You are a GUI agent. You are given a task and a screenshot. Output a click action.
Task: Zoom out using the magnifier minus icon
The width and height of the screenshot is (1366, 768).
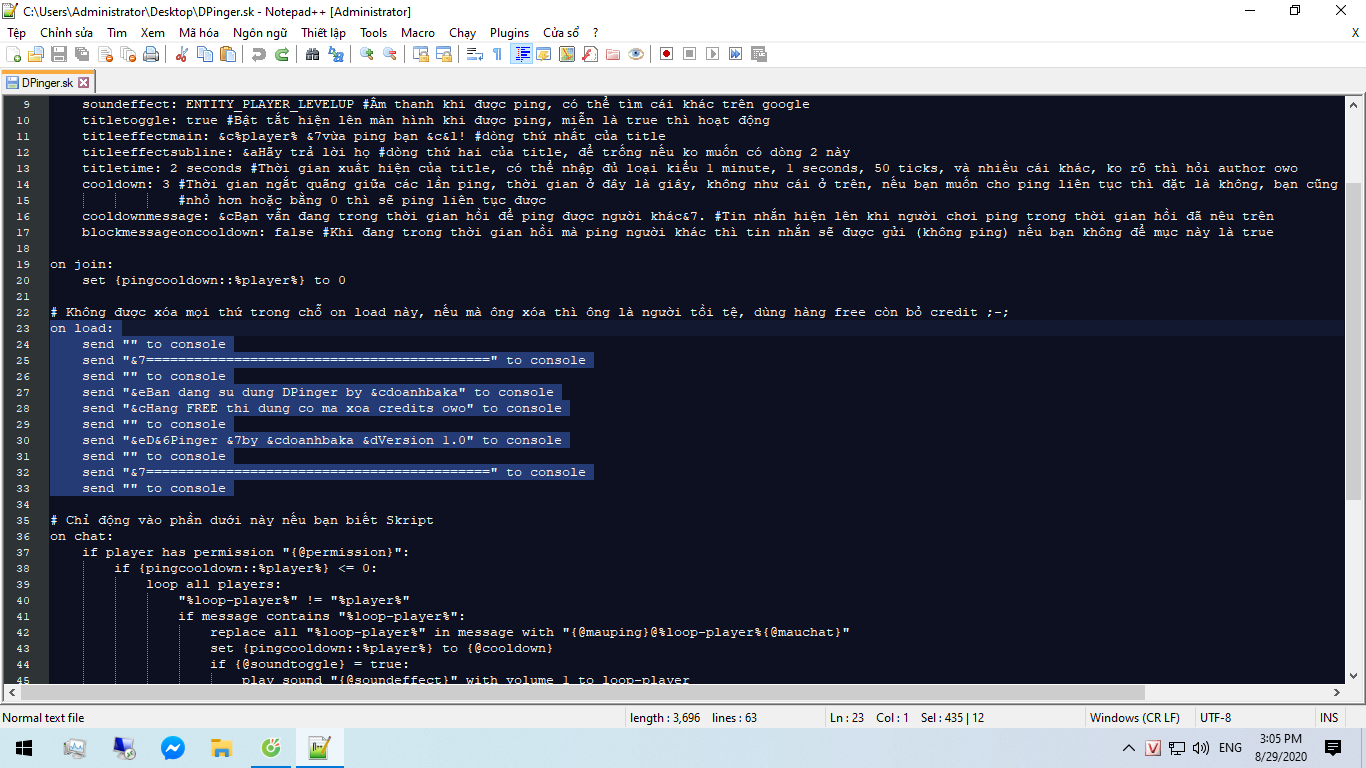[389, 54]
